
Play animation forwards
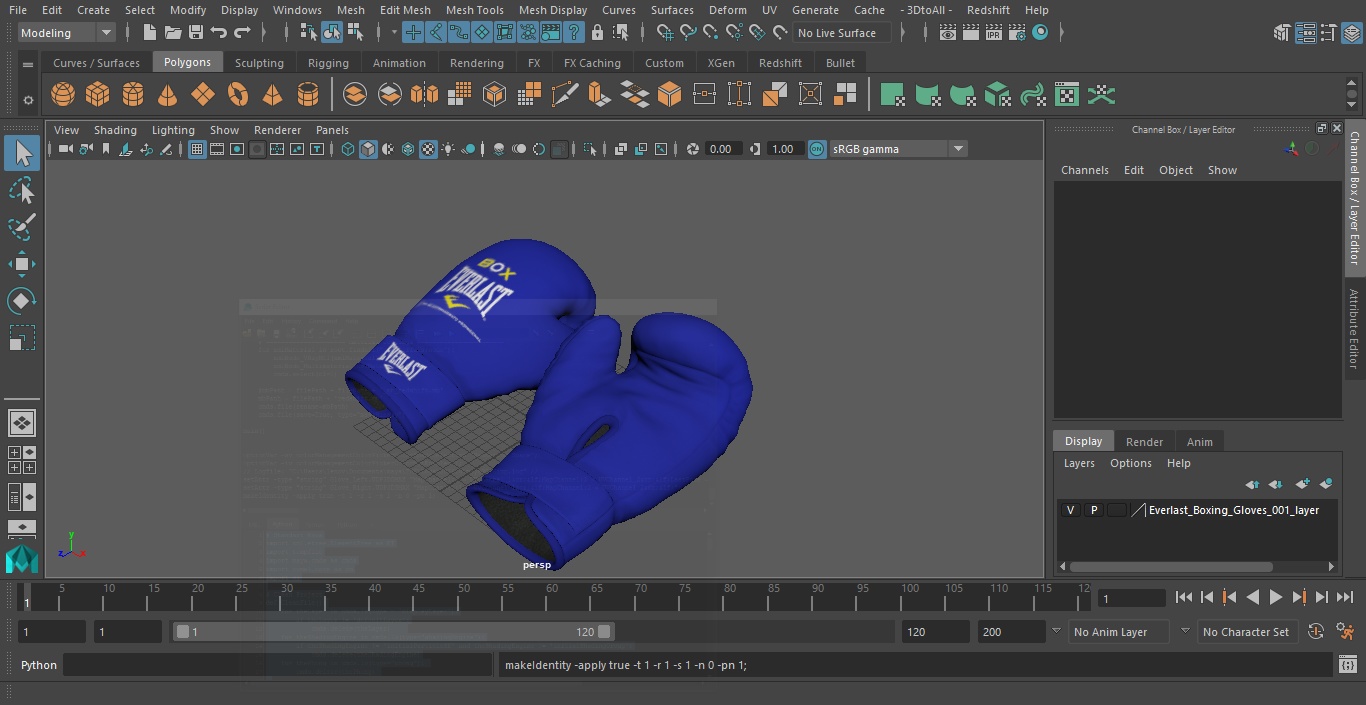coord(1275,597)
